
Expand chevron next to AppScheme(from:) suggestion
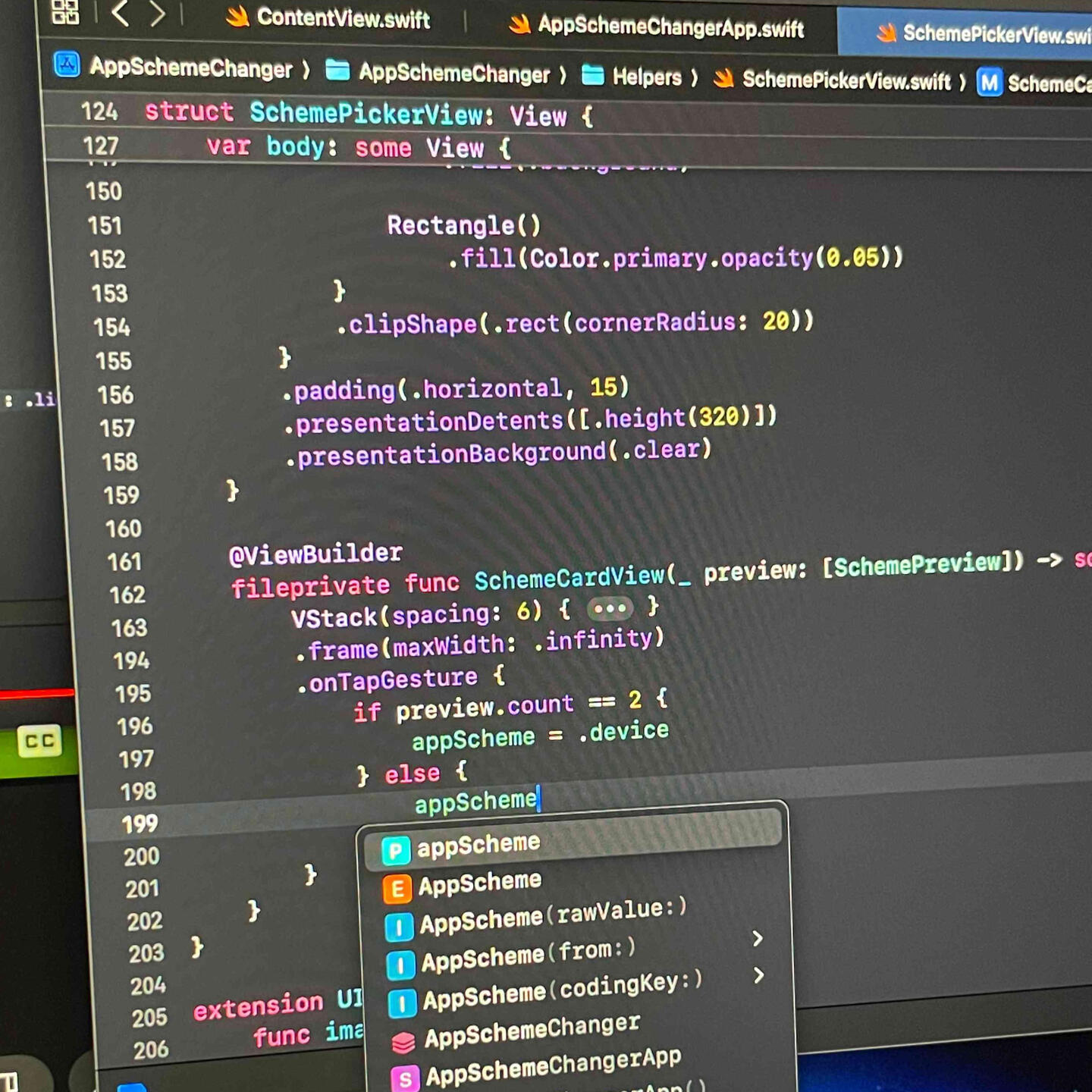757,939
